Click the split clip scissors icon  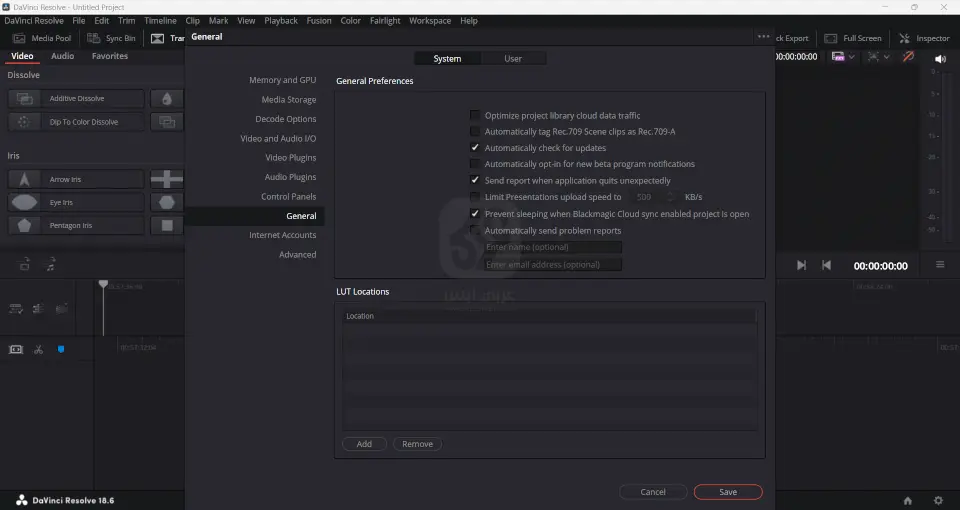(39, 349)
